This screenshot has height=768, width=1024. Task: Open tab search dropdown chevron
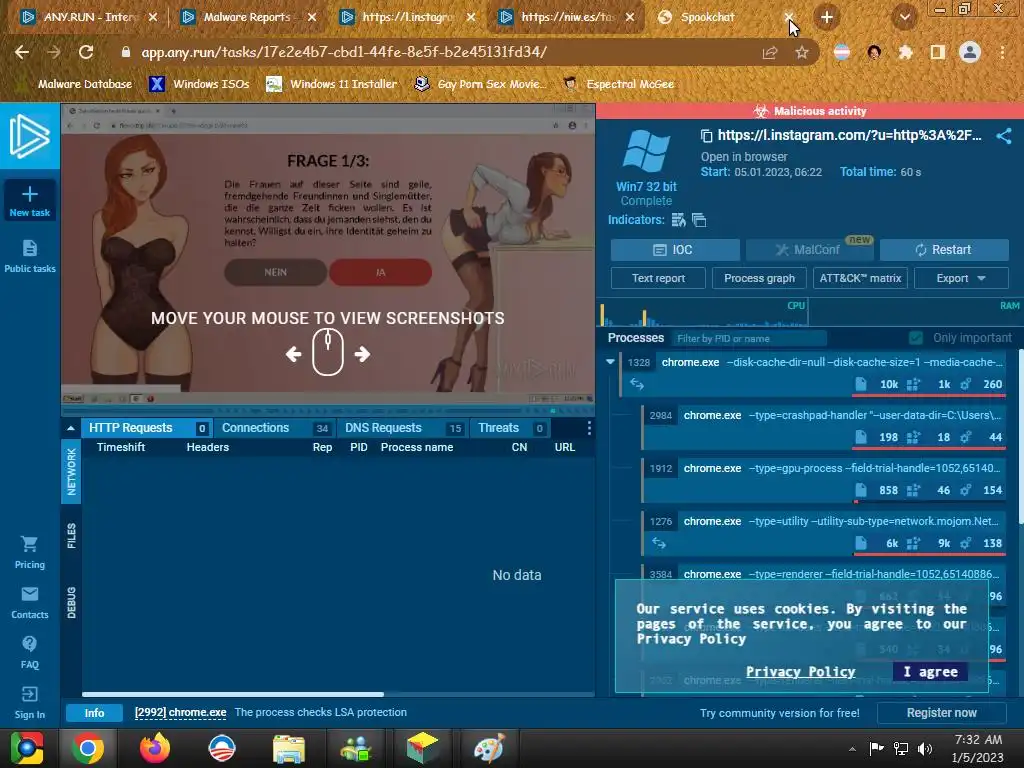pyautogui.click(x=905, y=18)
